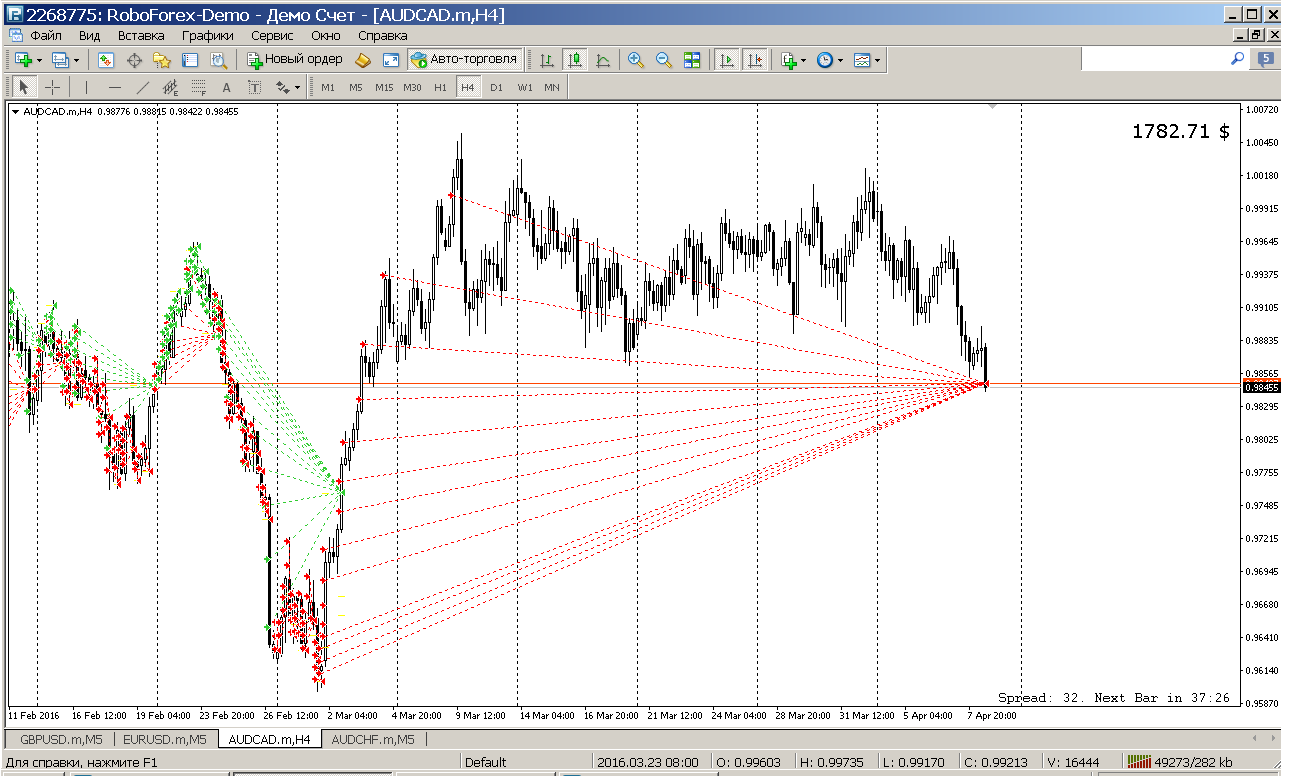Open the Strategy Tester magnifier icon

pos(218,60)
